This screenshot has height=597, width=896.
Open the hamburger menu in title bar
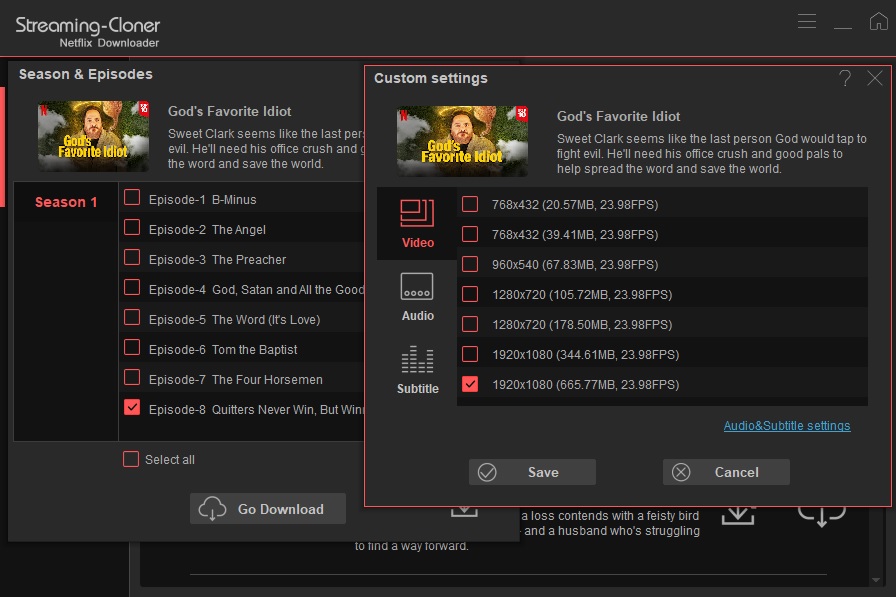pos(807,21)
